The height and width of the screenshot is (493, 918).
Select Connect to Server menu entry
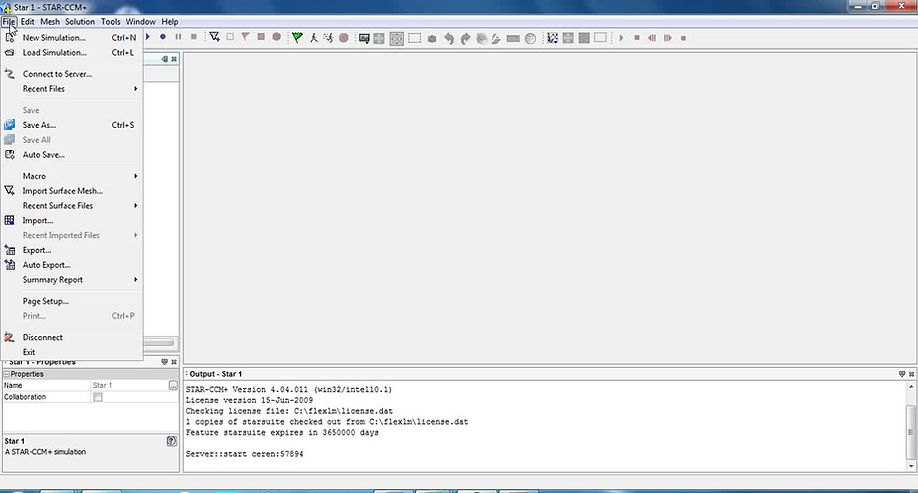[72, 74]
